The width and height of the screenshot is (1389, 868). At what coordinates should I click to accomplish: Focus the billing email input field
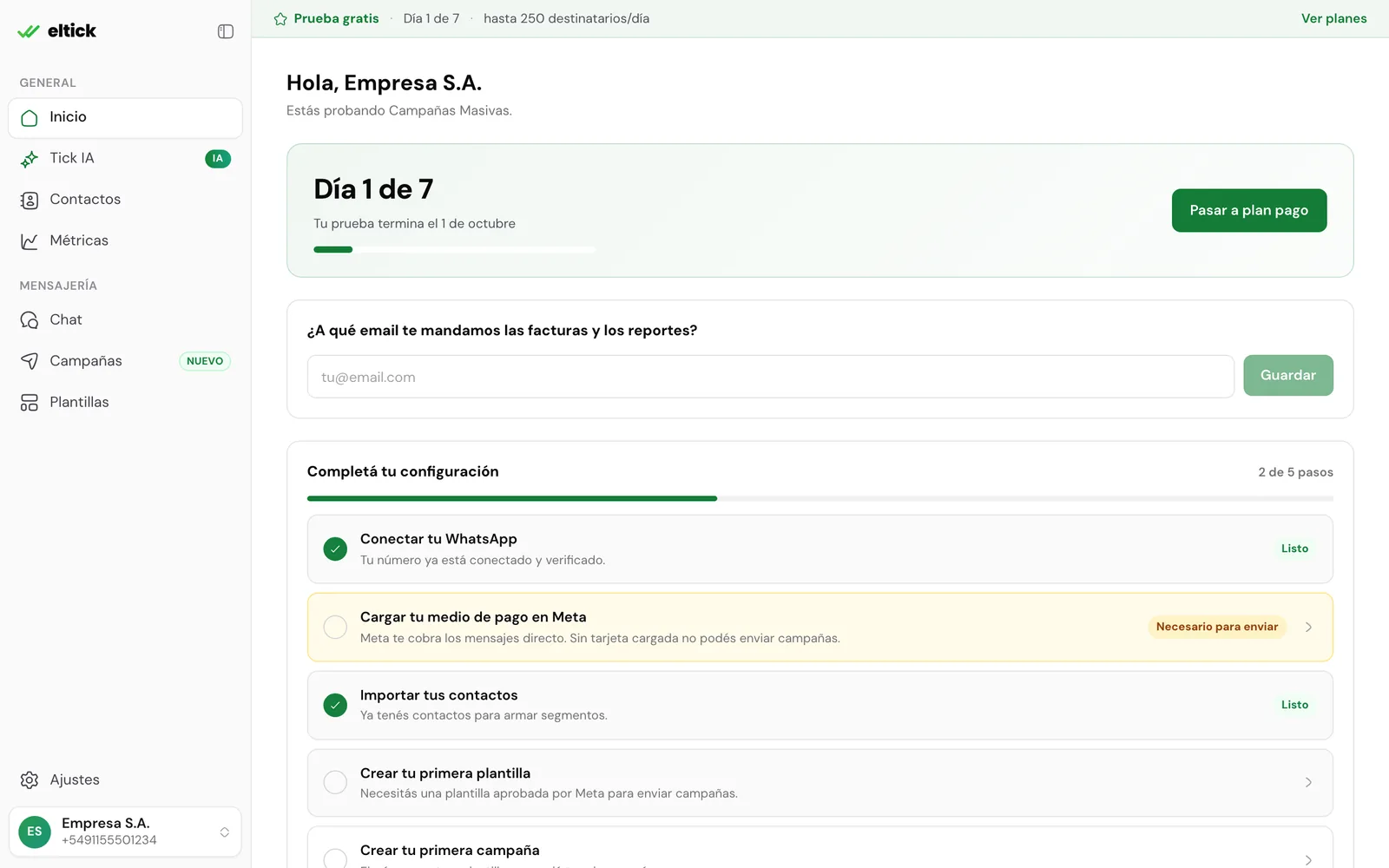click(771, 377)
